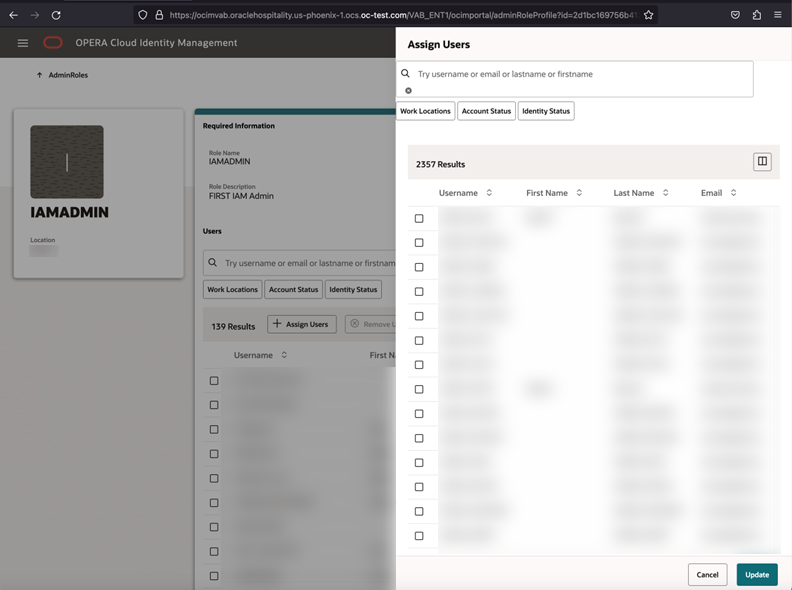The image size is (792, 590).
Task: Open the Pocket save icon in toolbar
Action: click(735, 15)
